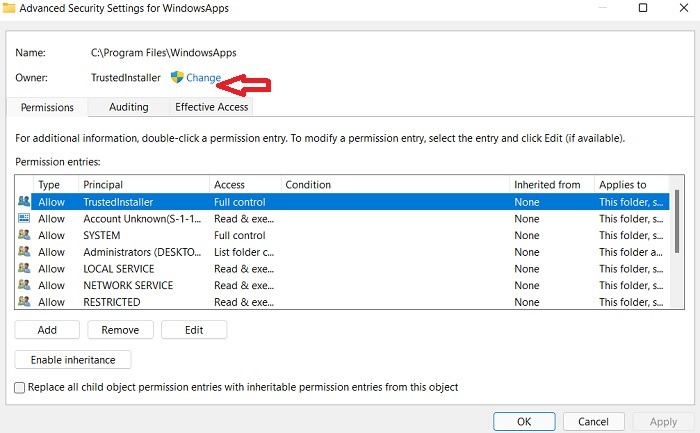Click the SYSTEM row user icon
Screen dimensions: 700x433
24,235
